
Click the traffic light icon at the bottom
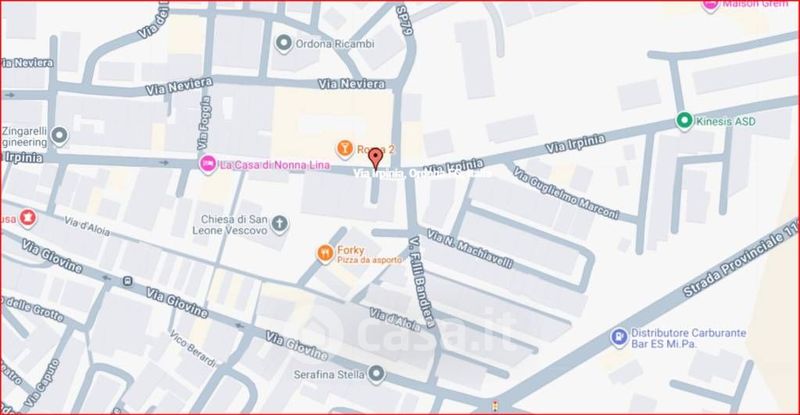pyautogui.click(x=494, y=406)
